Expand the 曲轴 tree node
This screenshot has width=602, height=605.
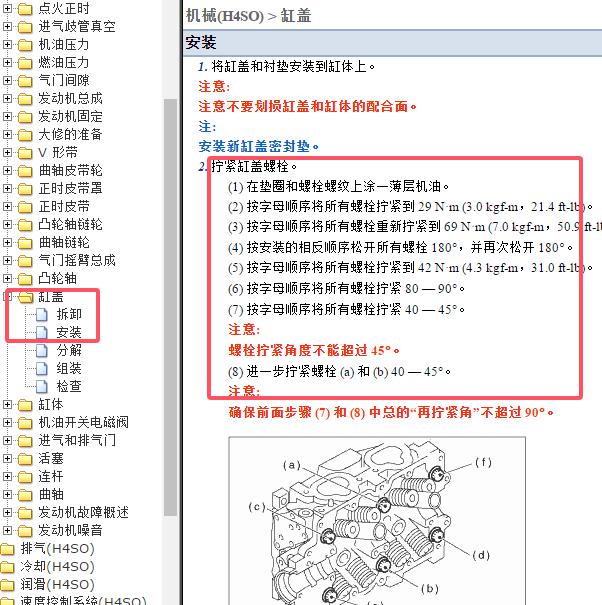tap(7, 494)
